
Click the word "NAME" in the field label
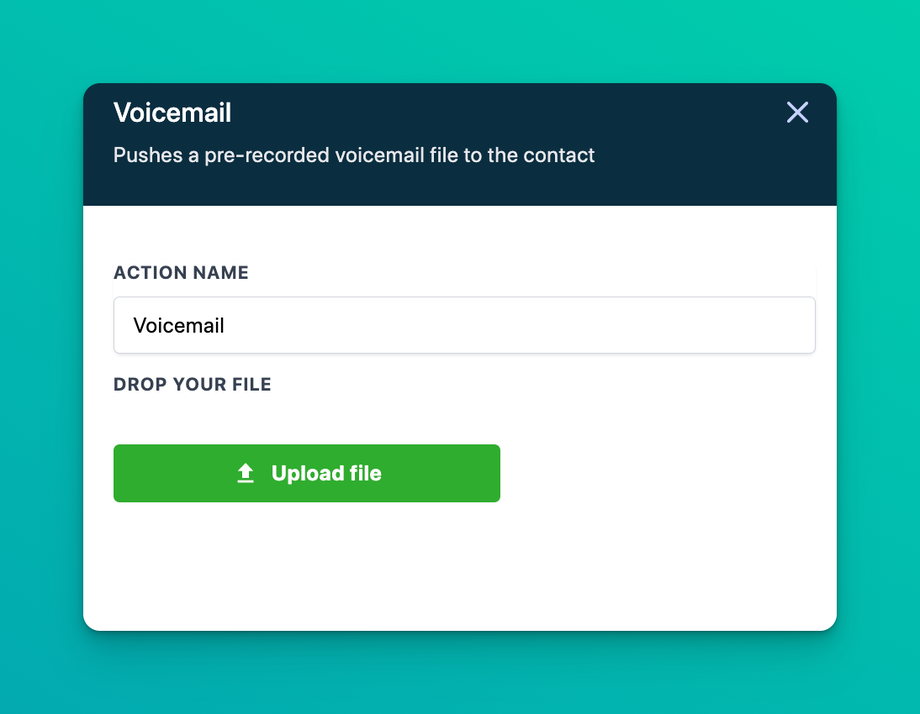[222, 273]
